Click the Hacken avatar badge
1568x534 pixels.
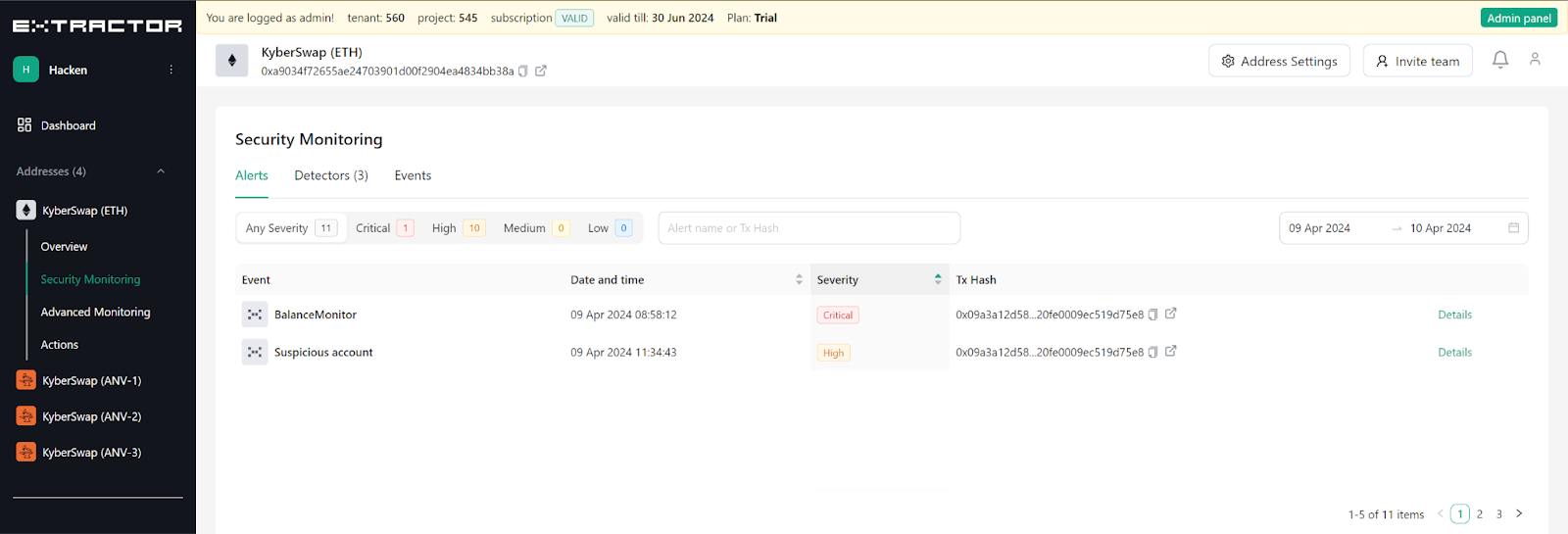tap(25, 70)
